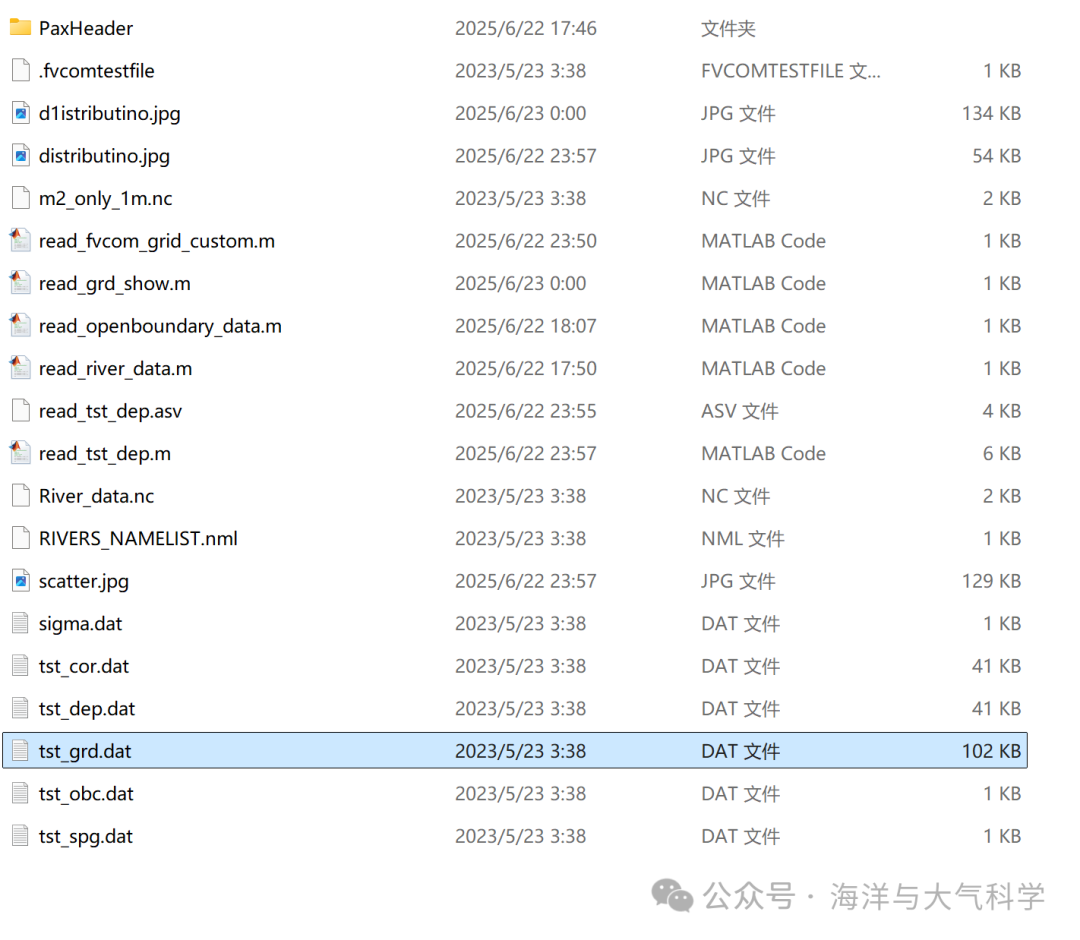Select the tst_grd.dat file icon
Screen dimensions: 1080x940
coord(20,751)
